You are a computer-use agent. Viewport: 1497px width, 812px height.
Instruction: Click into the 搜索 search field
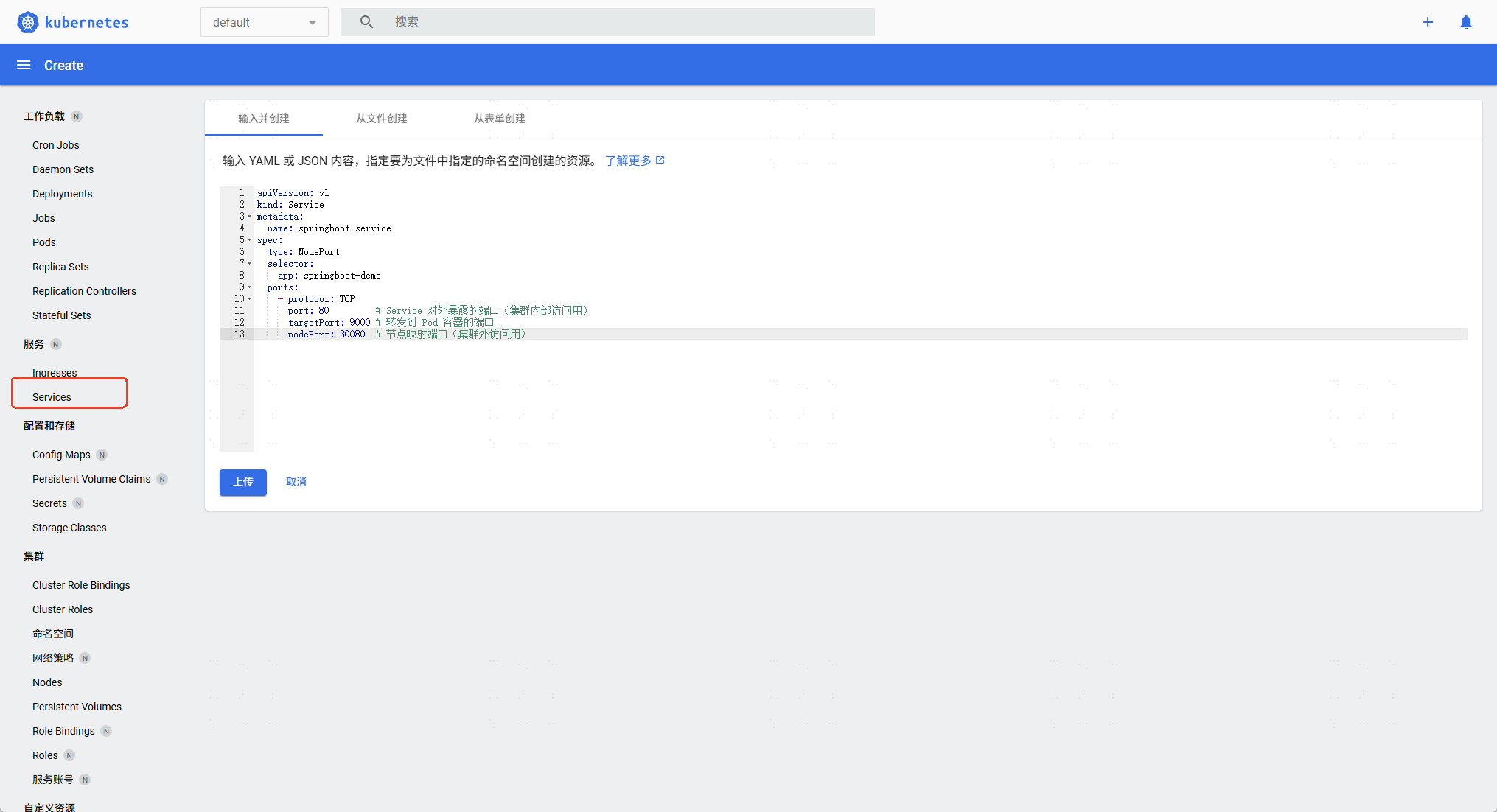pyautogui.click(x=627, y=22)
